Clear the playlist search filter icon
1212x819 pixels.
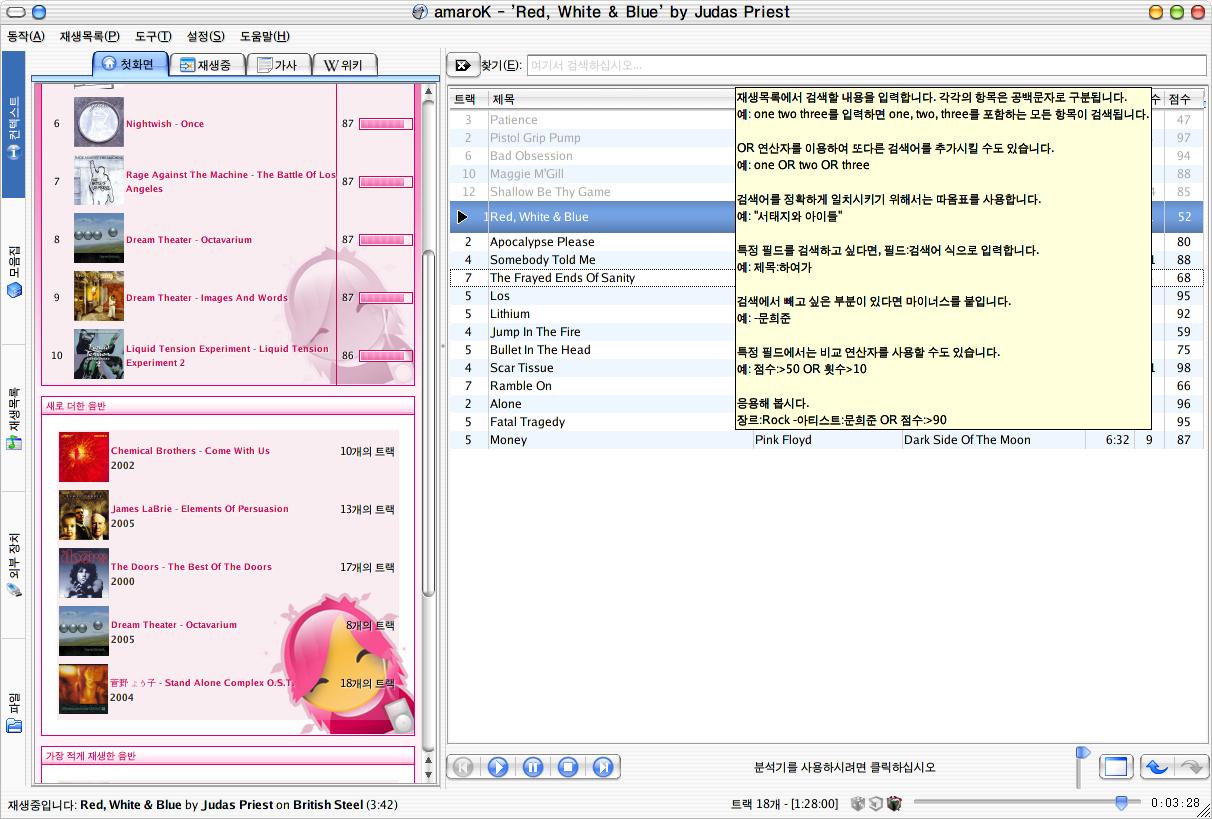[x=462, y=65]
